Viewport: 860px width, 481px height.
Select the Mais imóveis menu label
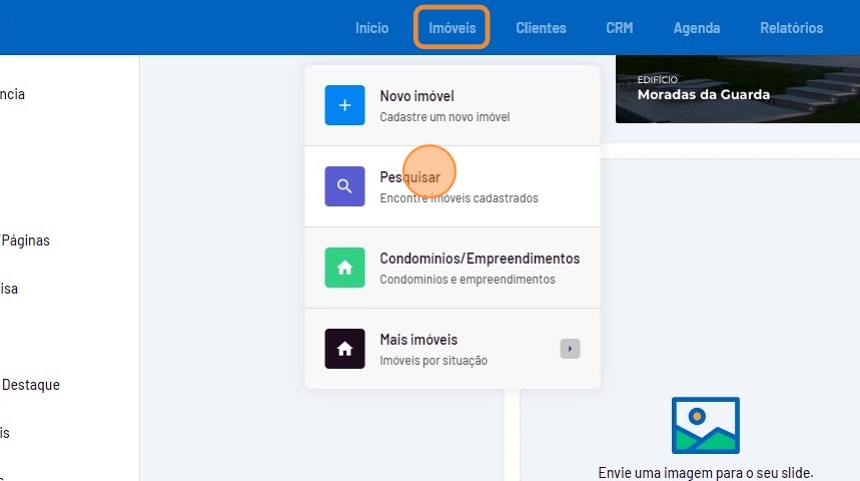click(x=418, y=339)
